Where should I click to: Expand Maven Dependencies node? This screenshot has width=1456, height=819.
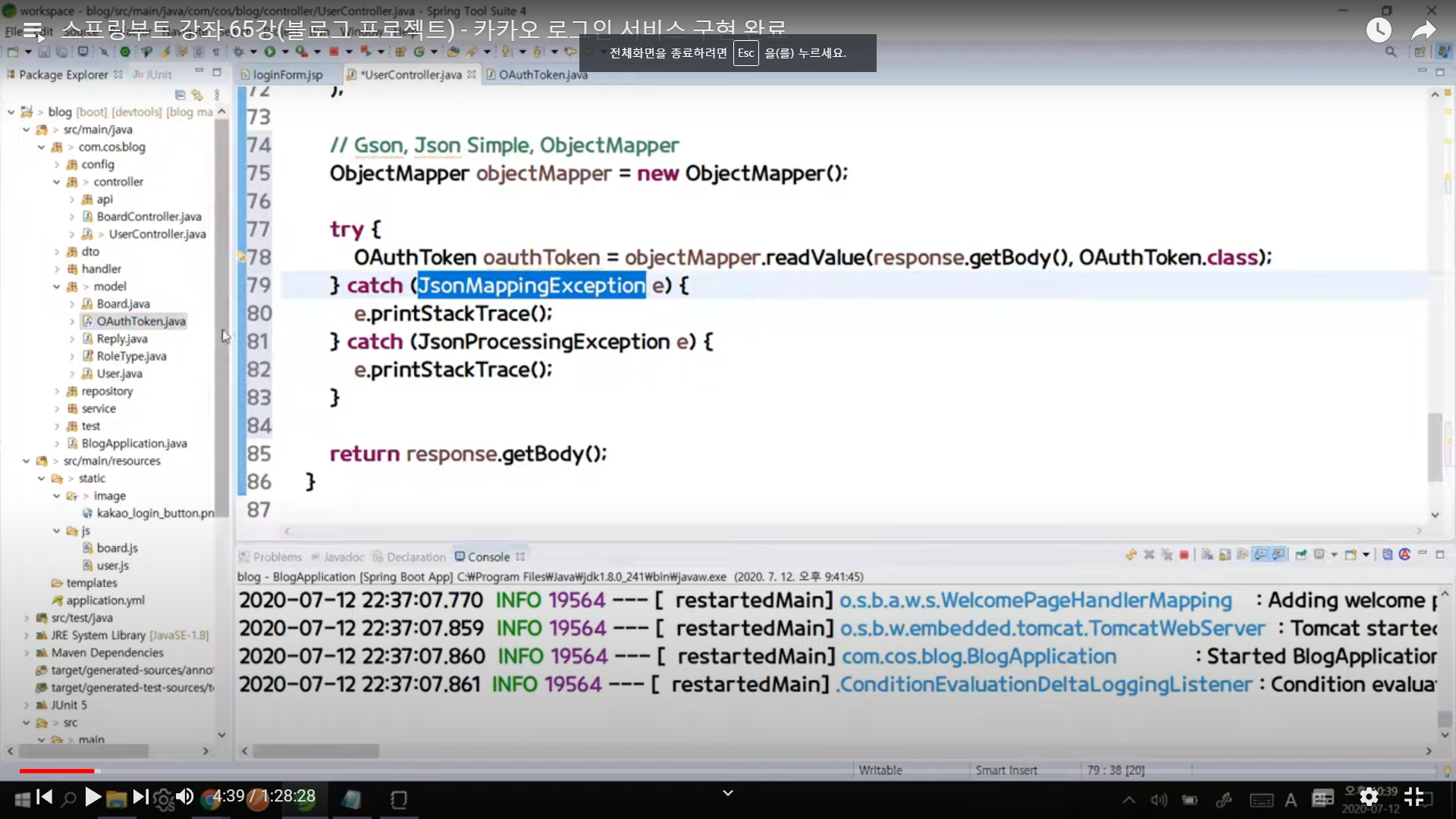(27, 653)
